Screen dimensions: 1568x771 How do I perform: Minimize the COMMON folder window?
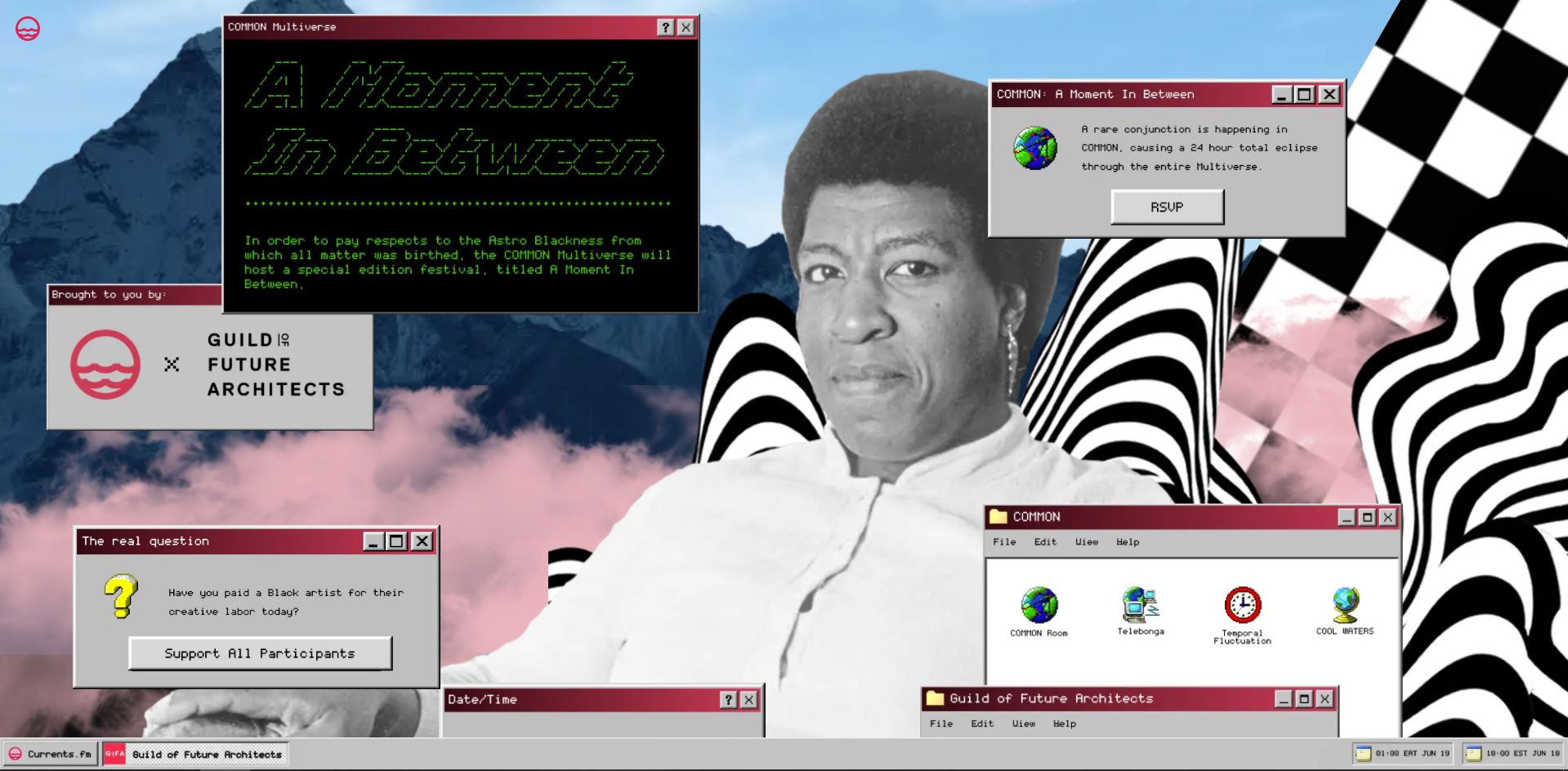pyautogui.click(x=1347, y=518)
